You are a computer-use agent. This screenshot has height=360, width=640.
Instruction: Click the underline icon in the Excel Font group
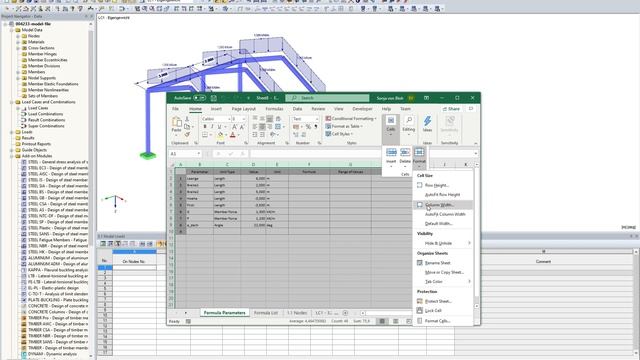219,127
